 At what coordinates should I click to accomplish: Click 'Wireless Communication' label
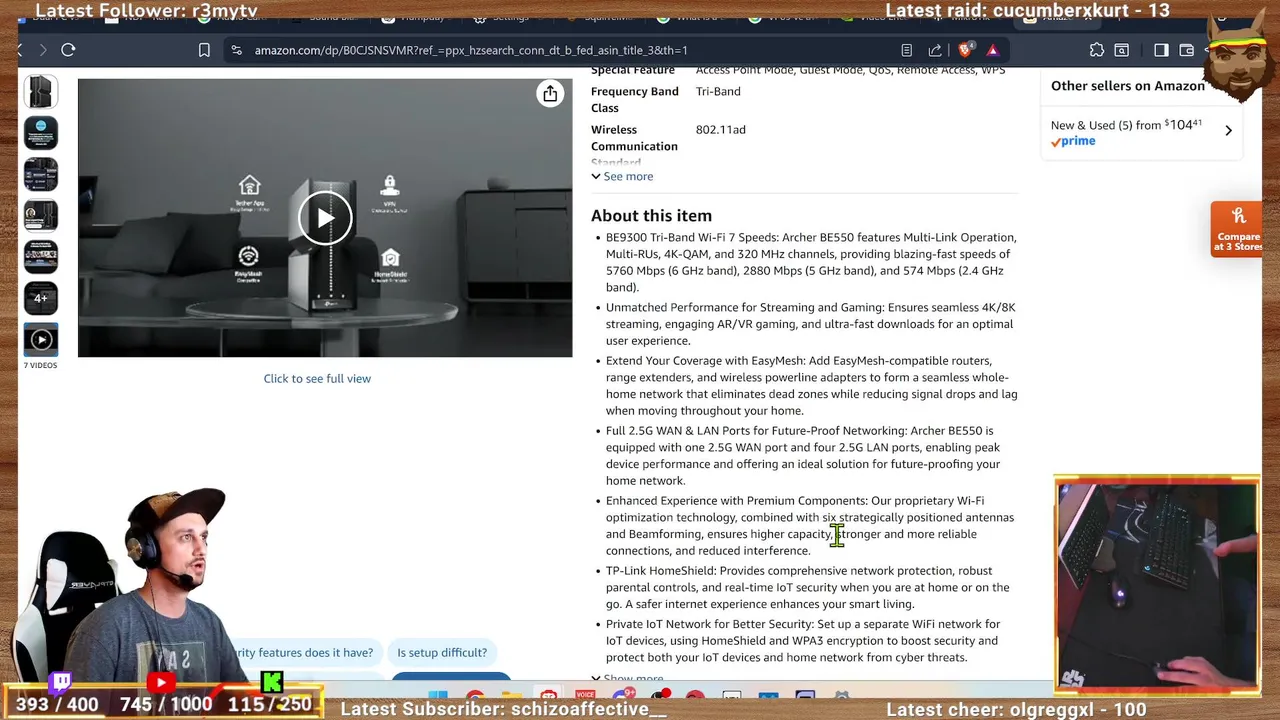pyautogui.click(x=634, y=138)
